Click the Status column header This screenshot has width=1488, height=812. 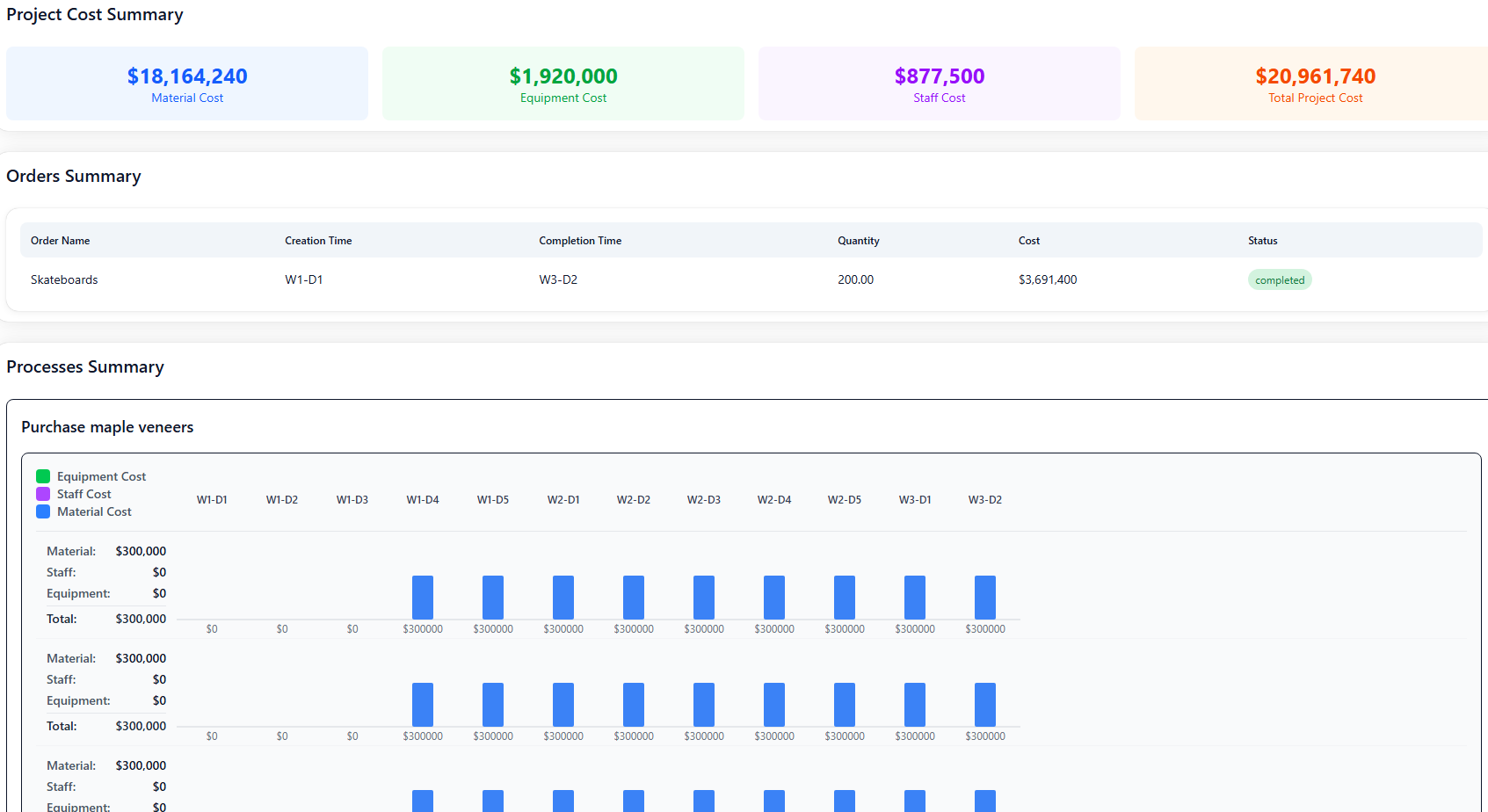(1262, 241)
